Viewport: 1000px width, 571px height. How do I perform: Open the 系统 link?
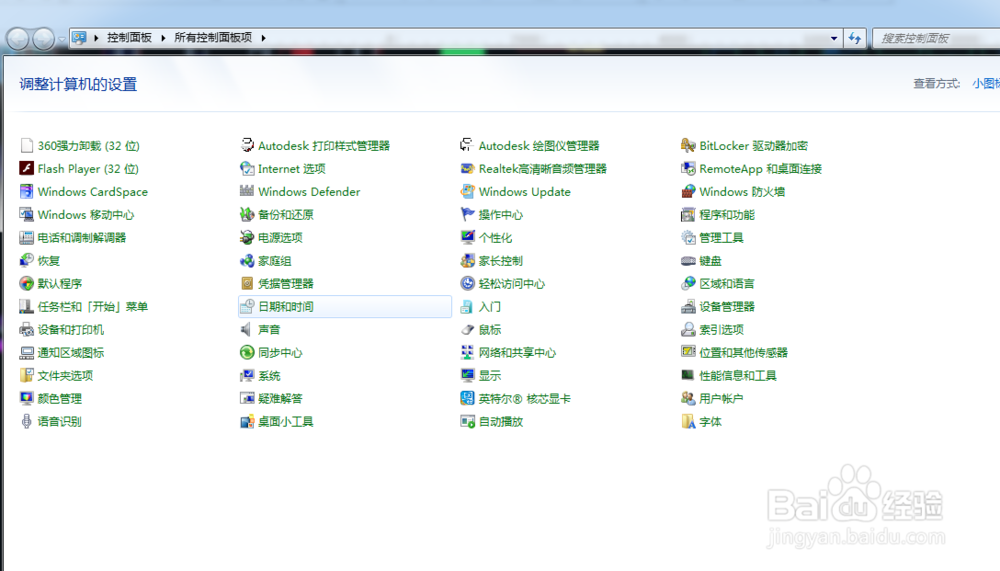pyautogui.click(x=269, y=376)
